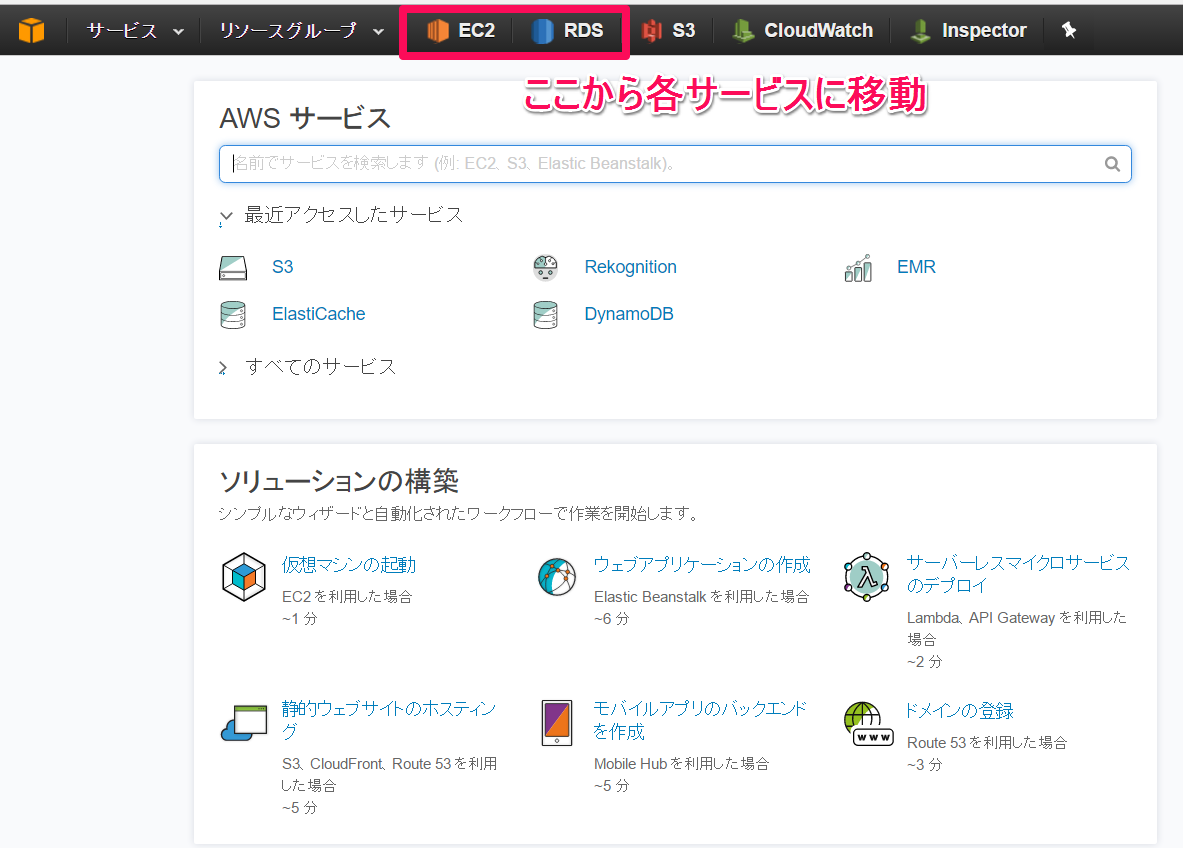Open the ElastiCache service link

(x=318, y=314)
